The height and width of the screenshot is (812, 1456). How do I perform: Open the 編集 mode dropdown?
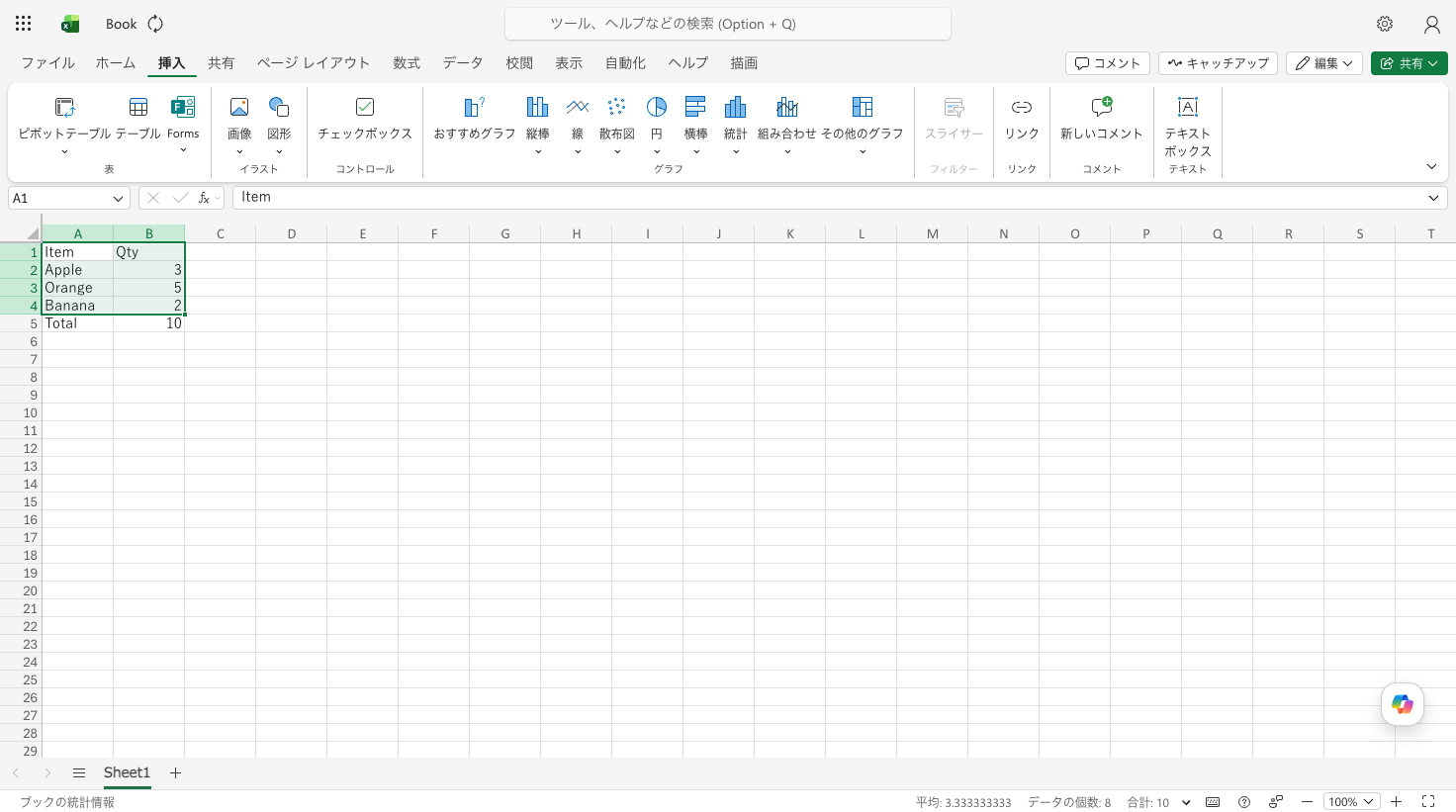(x=1324, y=63)
